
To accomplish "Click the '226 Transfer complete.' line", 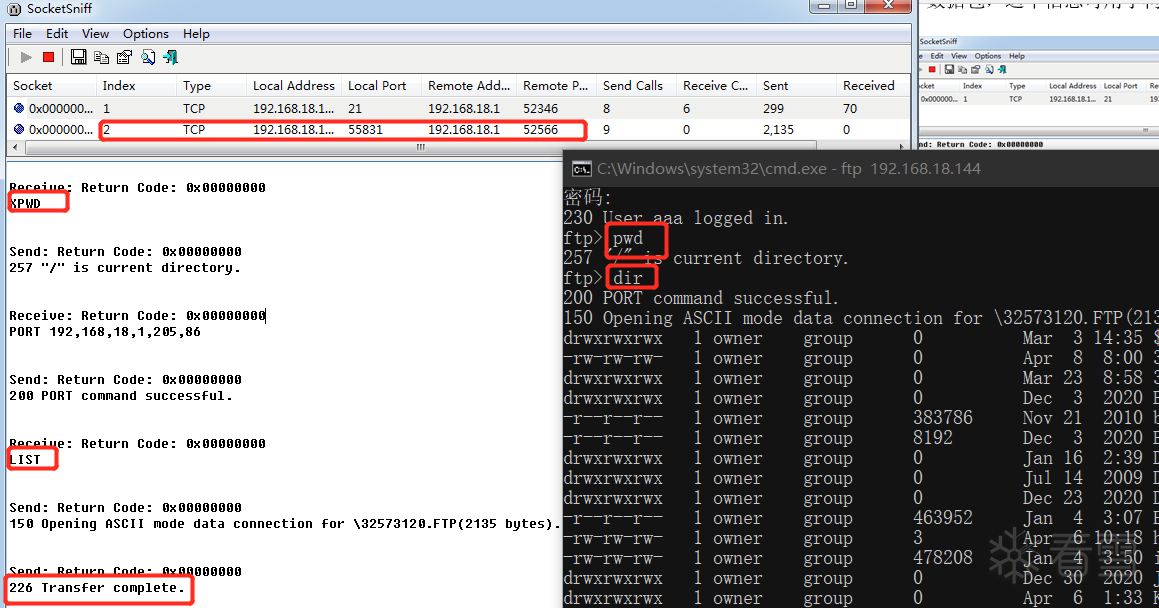I will click(x=97, y=588).
